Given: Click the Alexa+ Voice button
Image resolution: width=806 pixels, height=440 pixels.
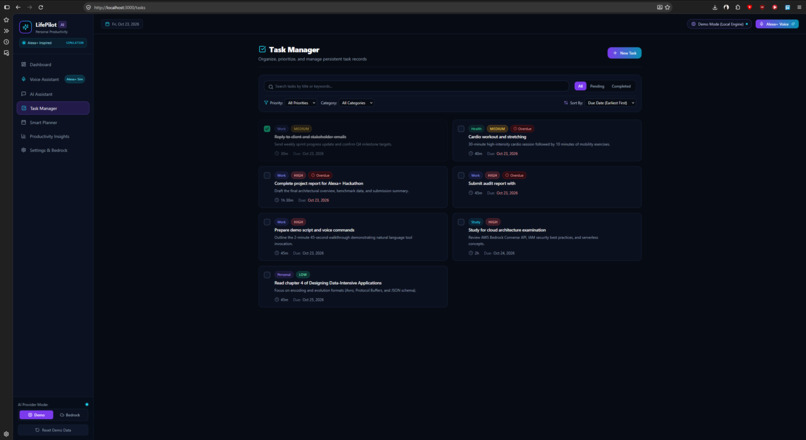Looking at the screenshot, I should point(777,24).
